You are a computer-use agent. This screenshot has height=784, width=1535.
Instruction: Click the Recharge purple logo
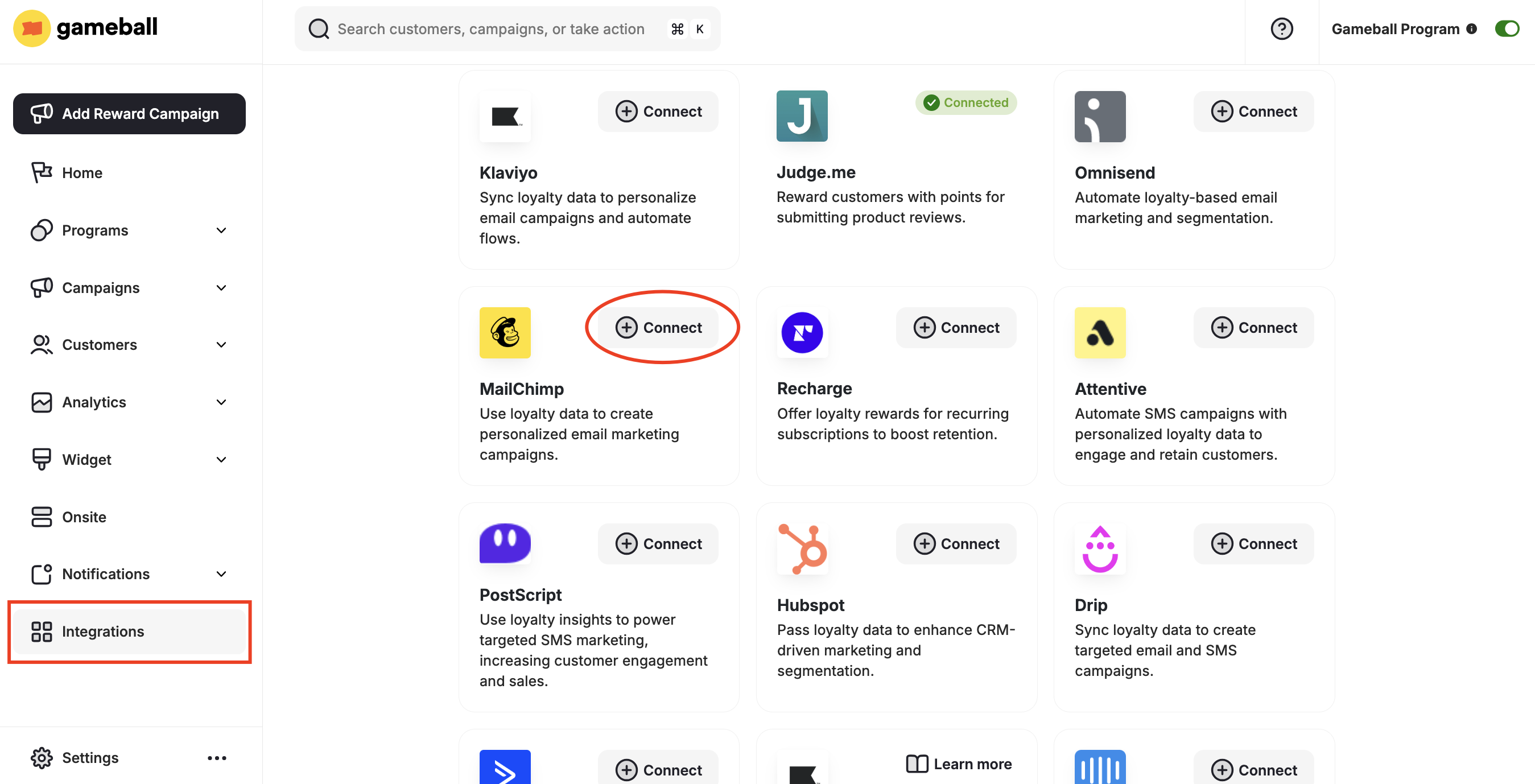(x=802, y=332)
